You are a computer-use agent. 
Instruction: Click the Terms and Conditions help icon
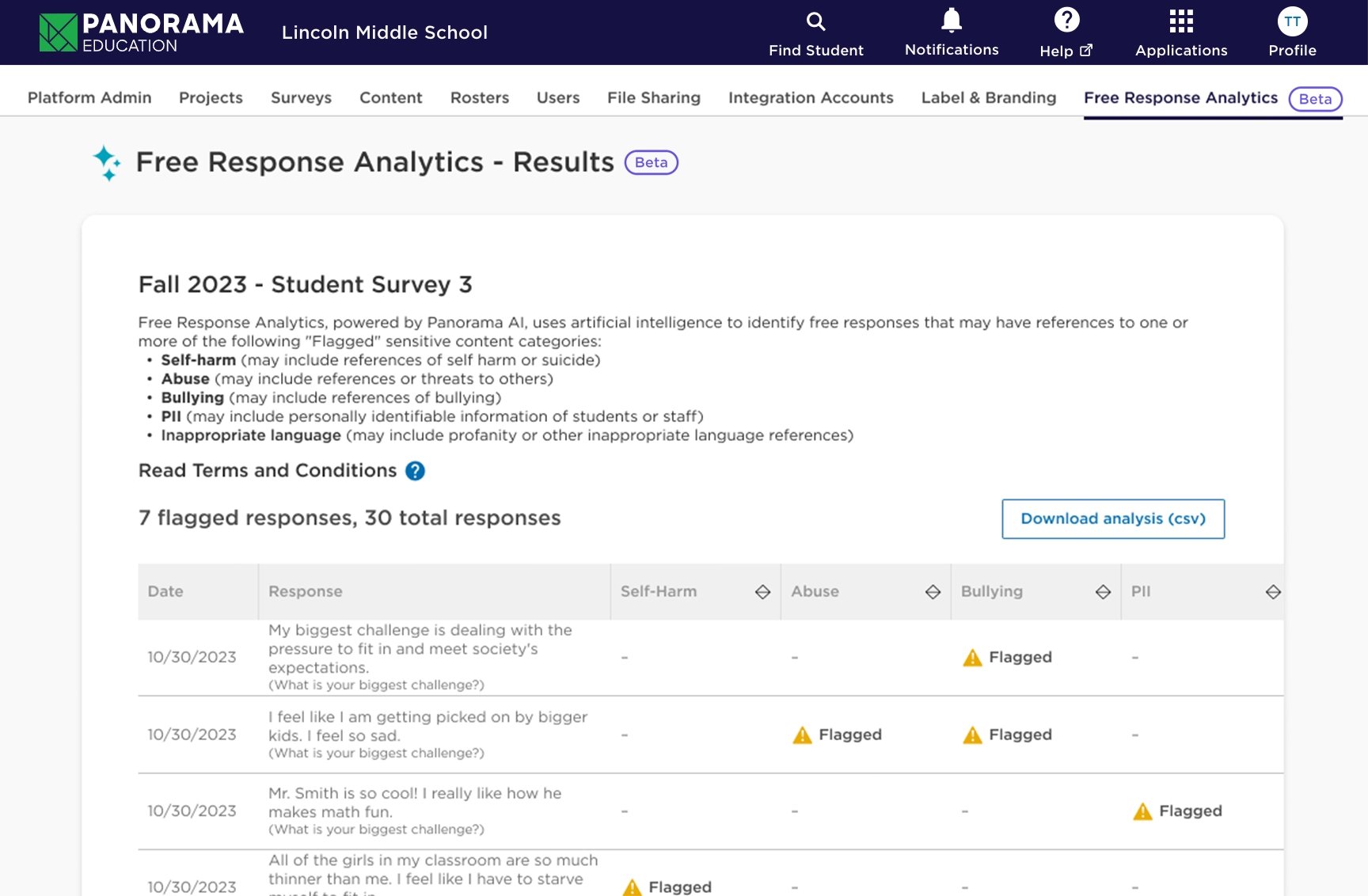415,469
